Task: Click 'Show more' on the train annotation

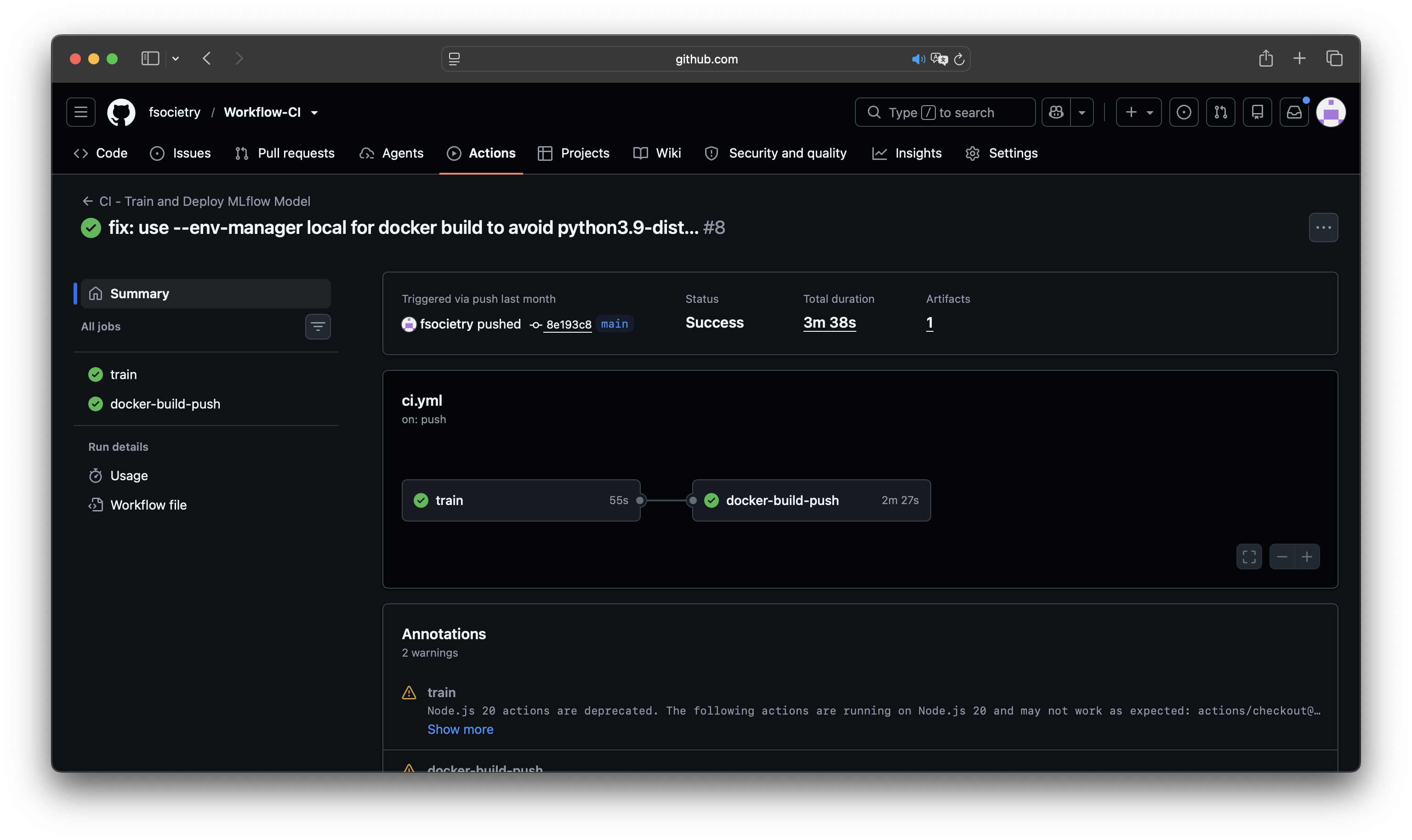Action: 460,730
